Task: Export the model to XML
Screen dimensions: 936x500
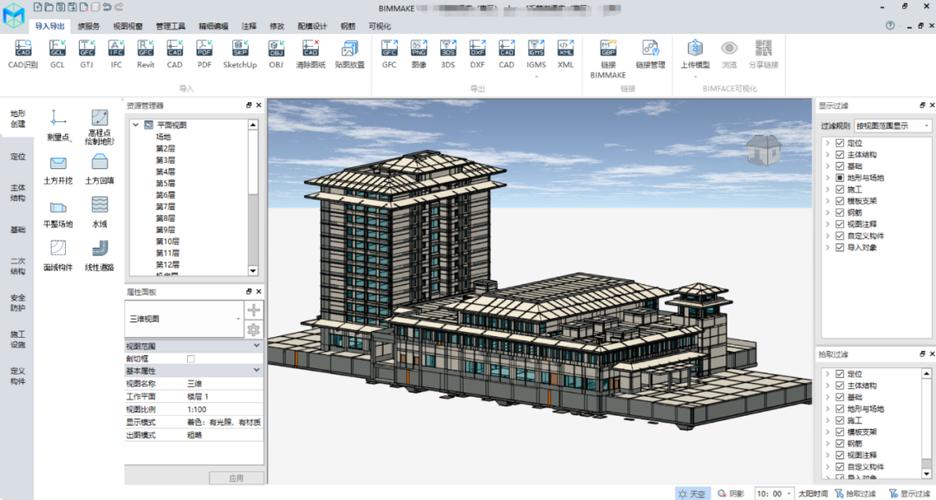Action: (x=565, y=54)
